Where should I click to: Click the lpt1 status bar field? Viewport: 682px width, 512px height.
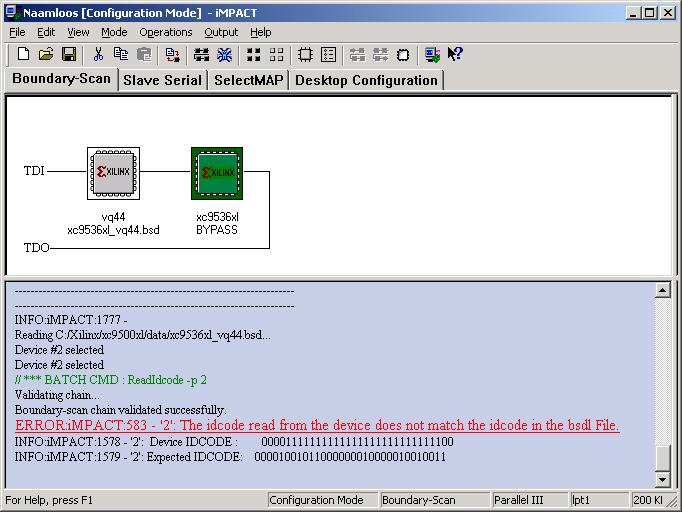[599, 500]
